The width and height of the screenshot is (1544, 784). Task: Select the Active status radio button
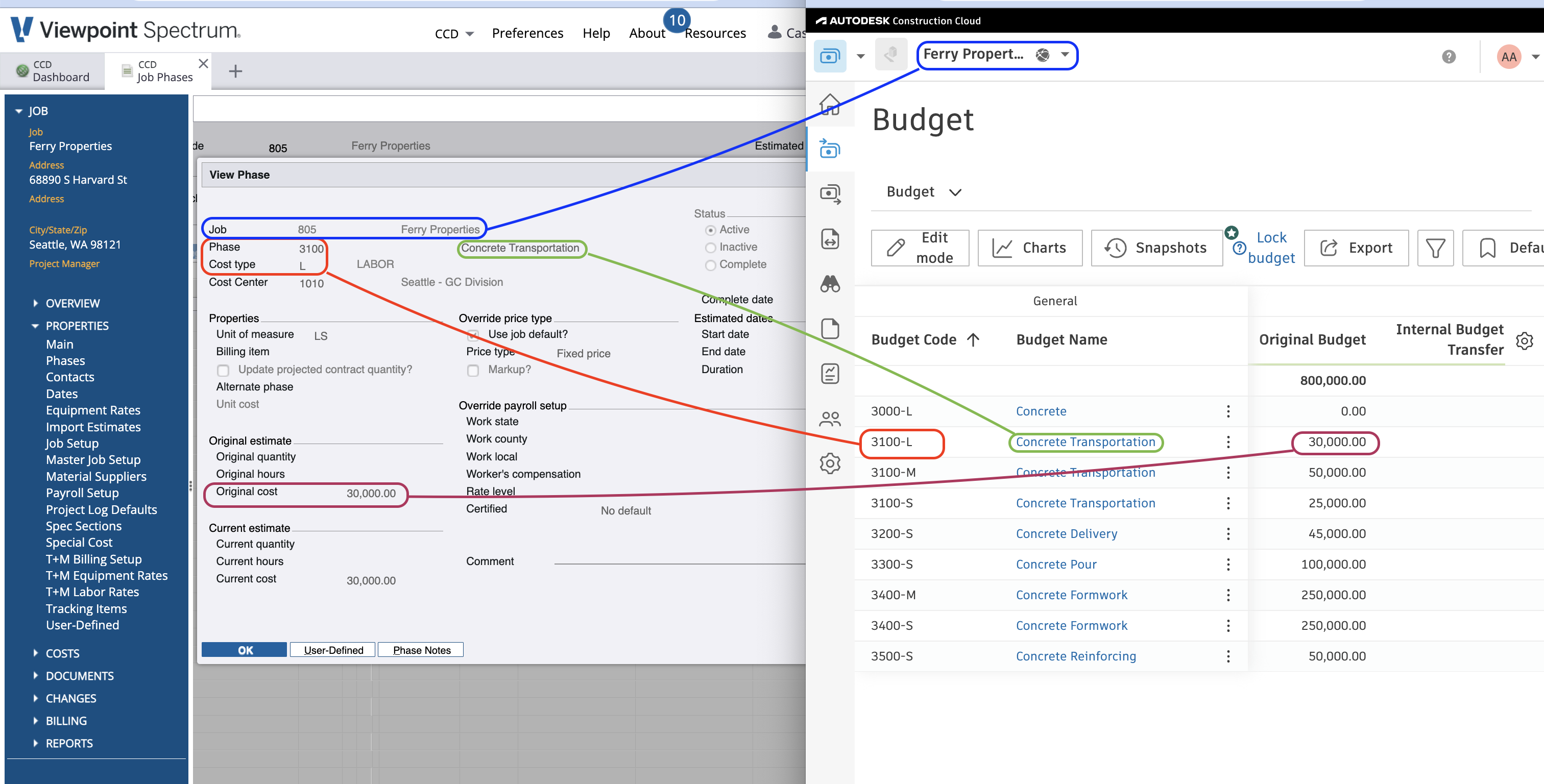coord(710,230)
